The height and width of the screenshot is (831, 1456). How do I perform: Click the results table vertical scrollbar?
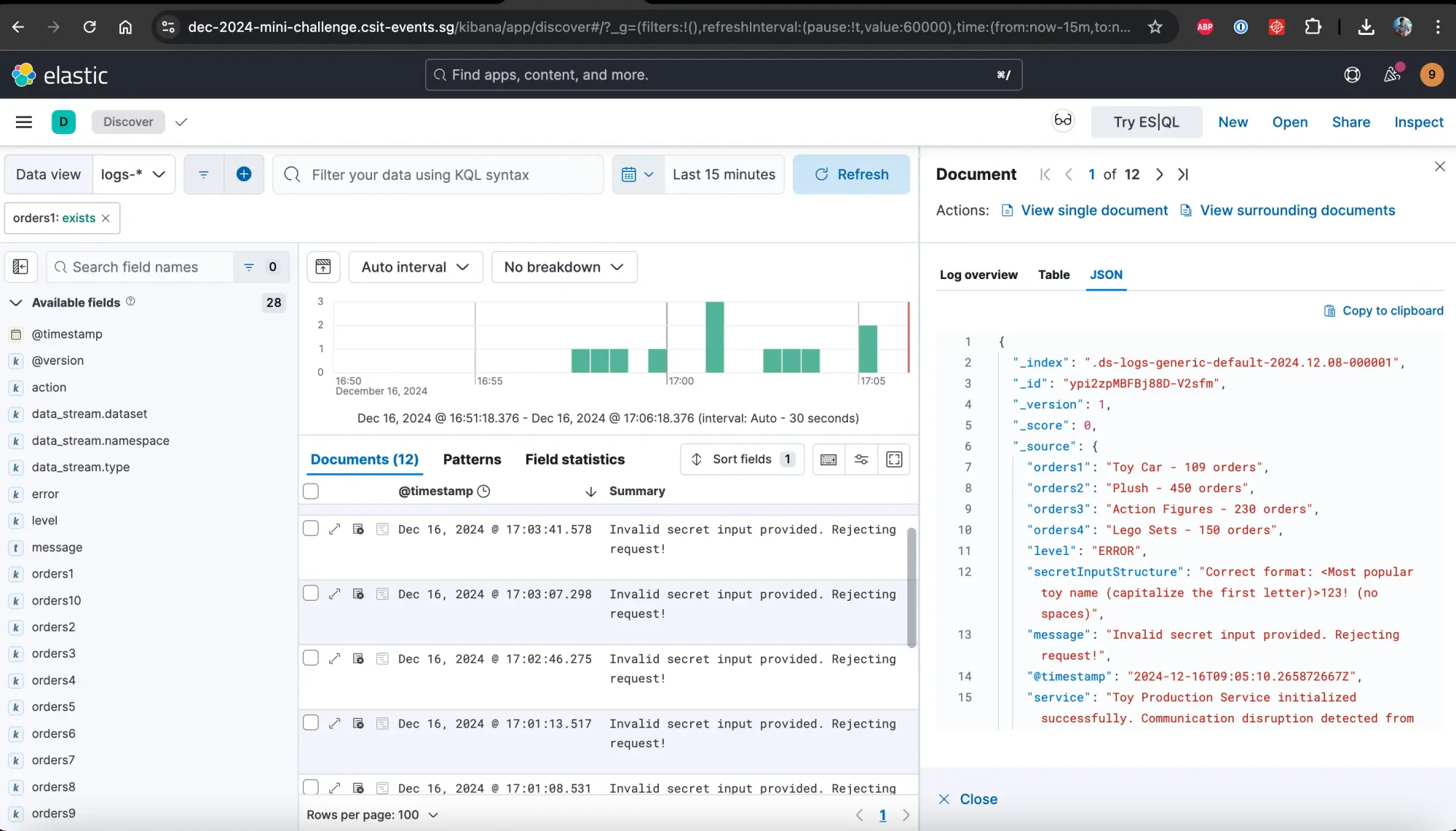tap(911, 587)
